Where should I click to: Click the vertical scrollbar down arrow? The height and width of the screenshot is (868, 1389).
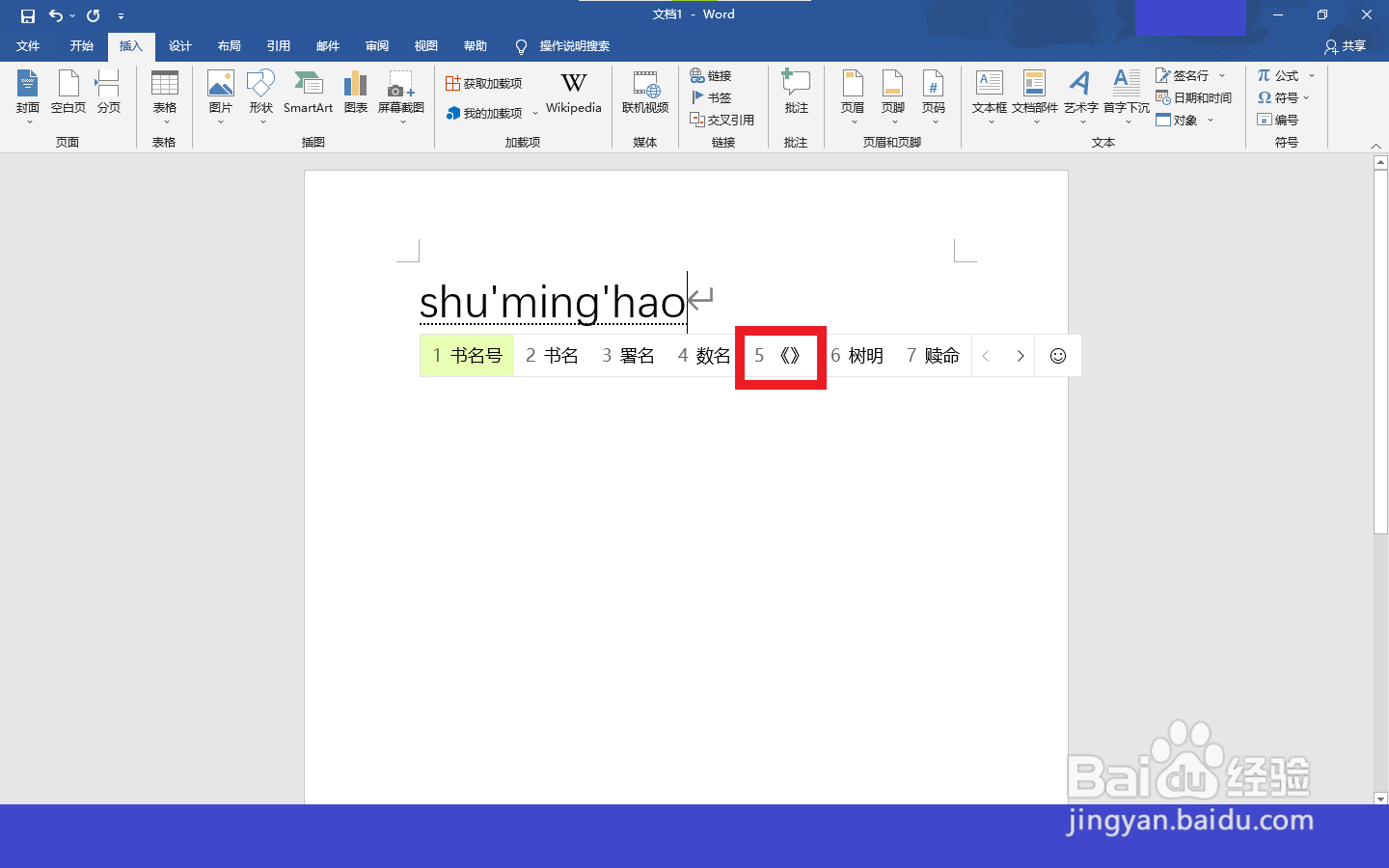pyautogui.click(x=1380, y=799)
